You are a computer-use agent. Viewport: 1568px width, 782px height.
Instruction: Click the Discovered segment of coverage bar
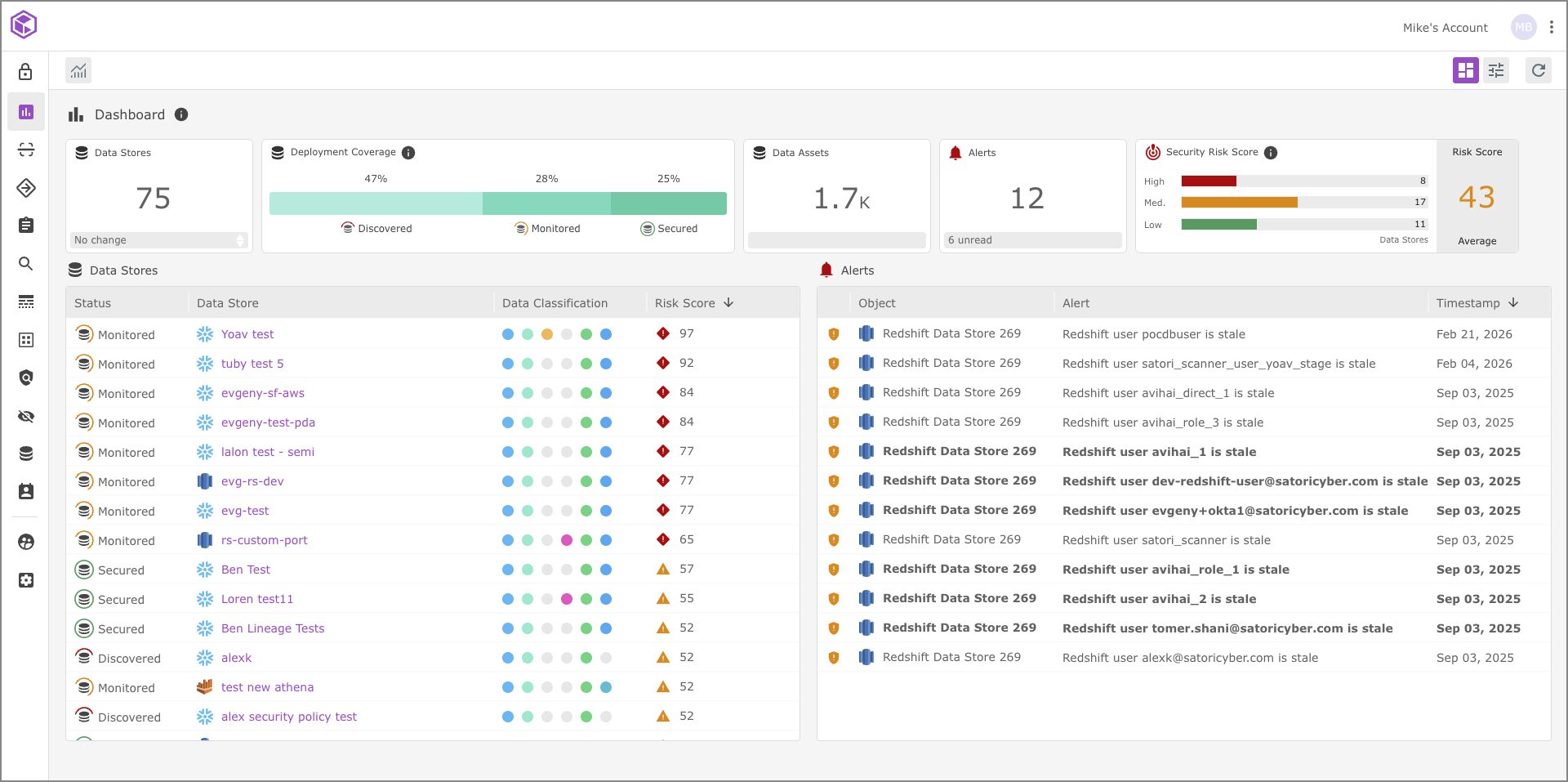tap(376, 203)
